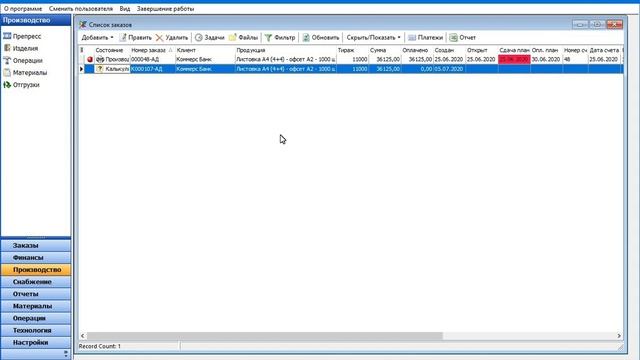
Task: Click the Фильтр toolbar button
Action: point(280,38)
